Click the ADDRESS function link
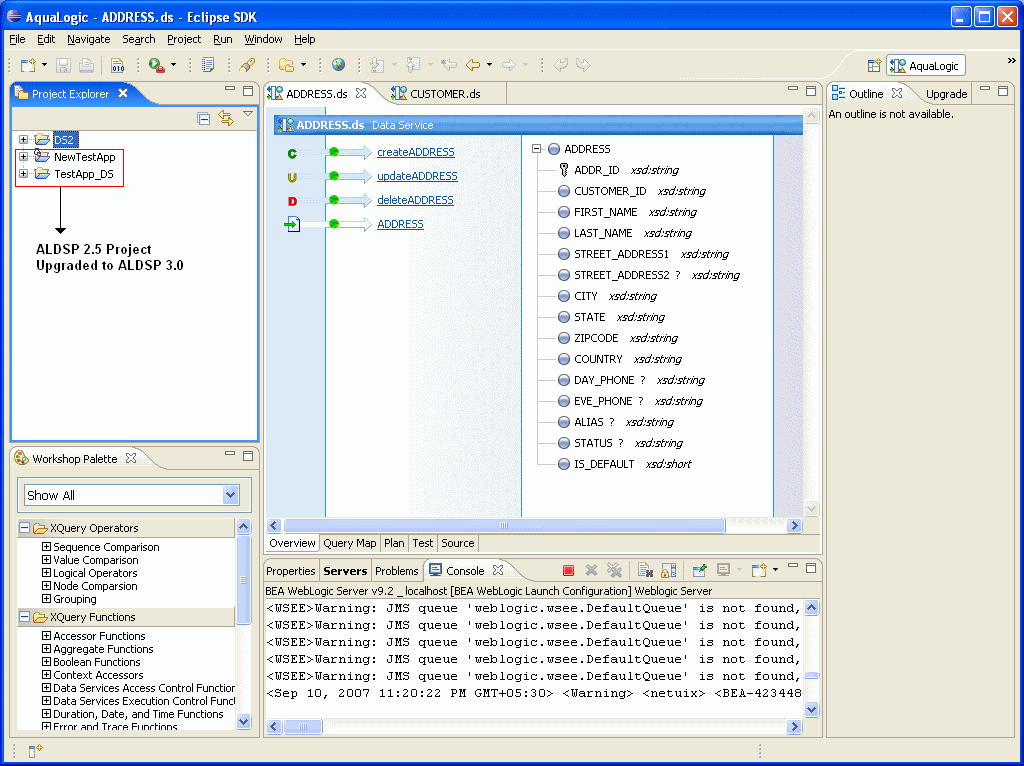1024x766 pixels. (x=400, y=224)
